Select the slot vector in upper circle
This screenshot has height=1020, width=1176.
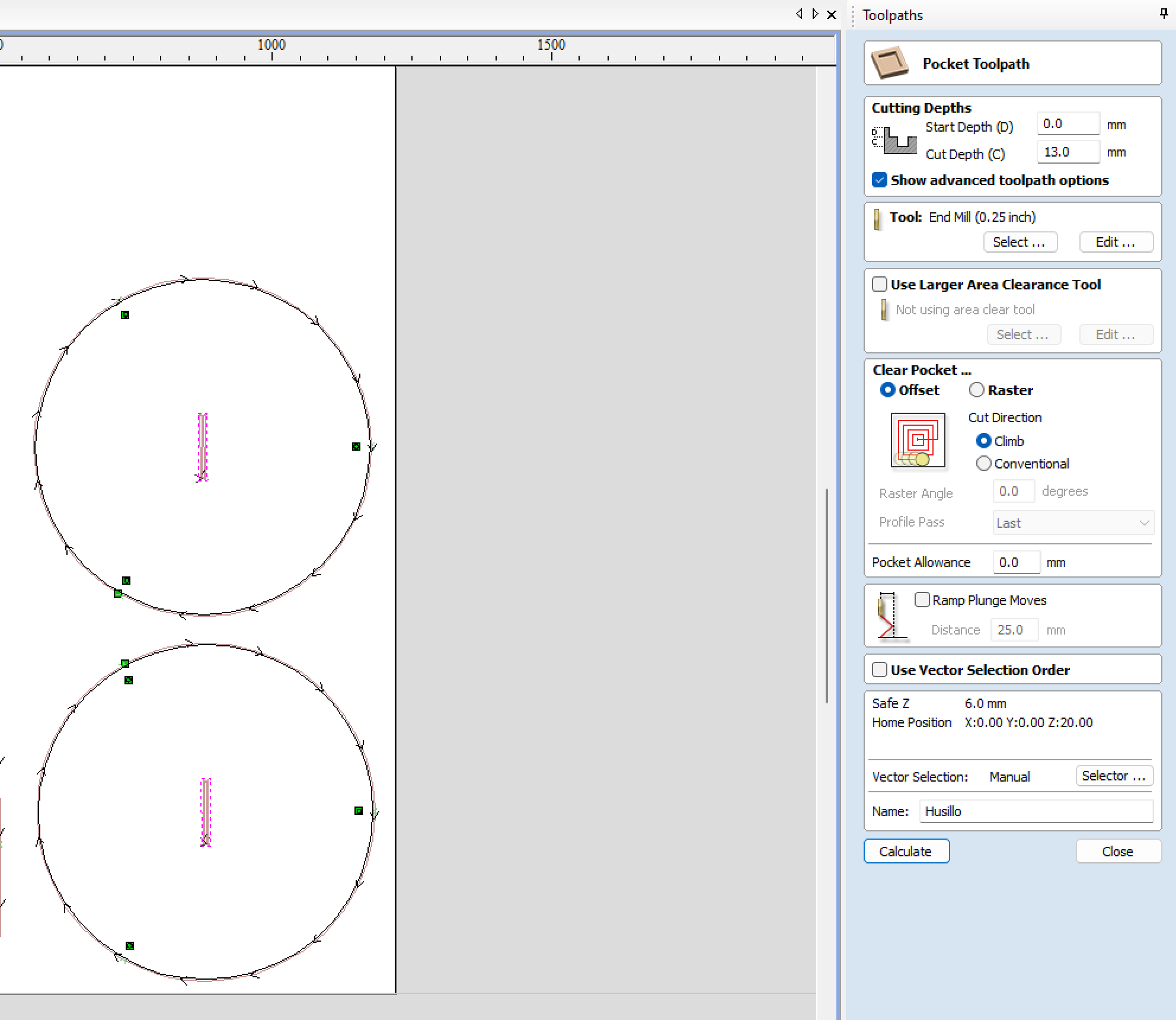point(203,447)
